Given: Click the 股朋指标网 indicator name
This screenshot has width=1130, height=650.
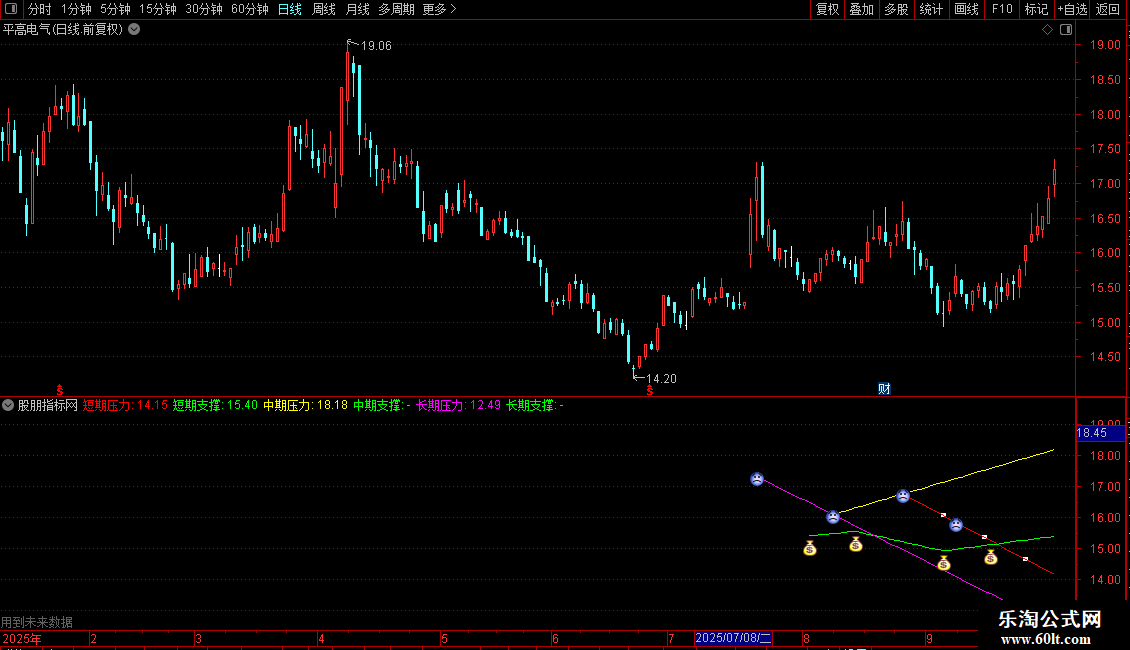Looking at the screenshot, I should tap(48, 405).
